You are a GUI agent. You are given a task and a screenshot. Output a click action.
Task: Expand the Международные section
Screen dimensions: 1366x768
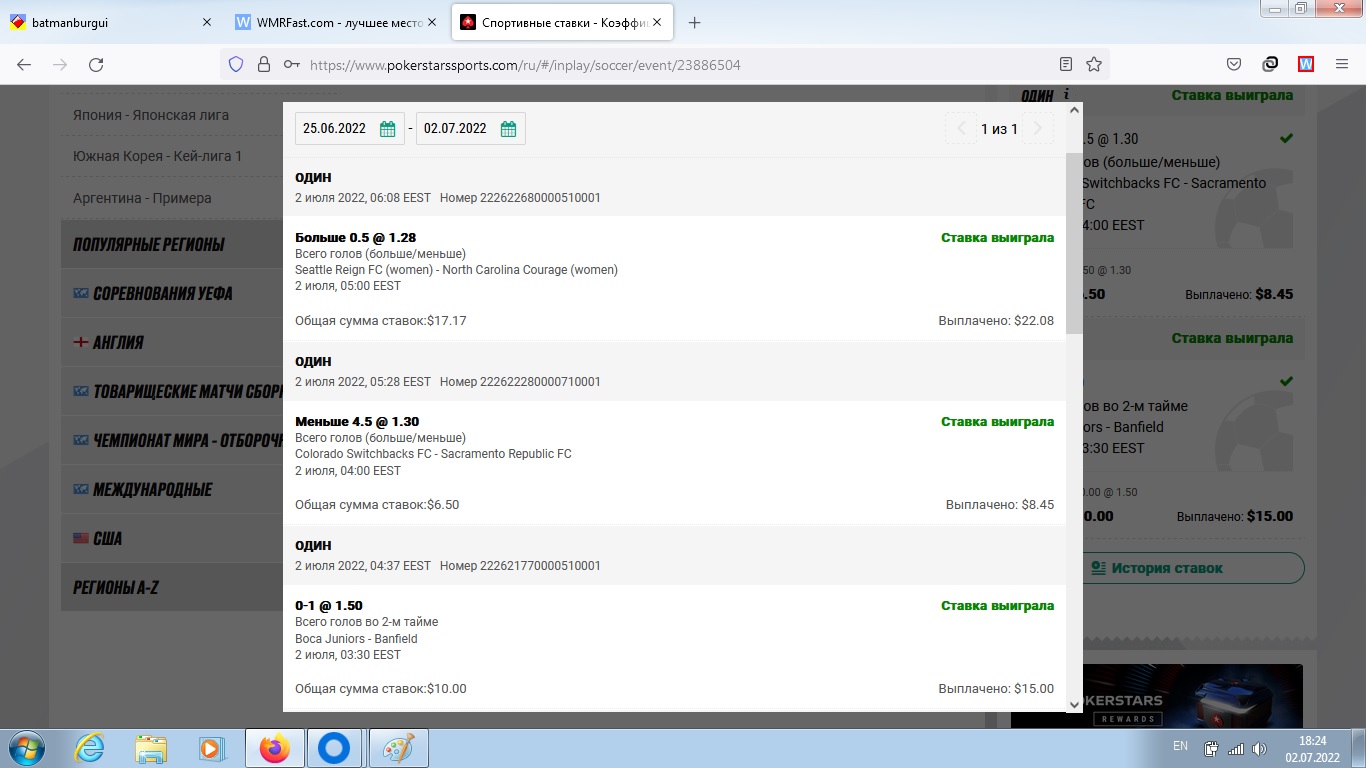(171, 489)
